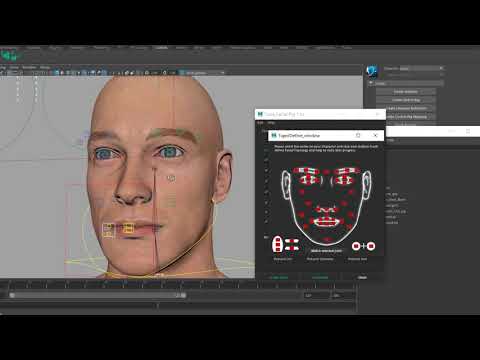Screen dimensions: 480x360
Task: Select the right eyebrow region on face diagram
Action: pyautogui.click(x=348, y=171)
